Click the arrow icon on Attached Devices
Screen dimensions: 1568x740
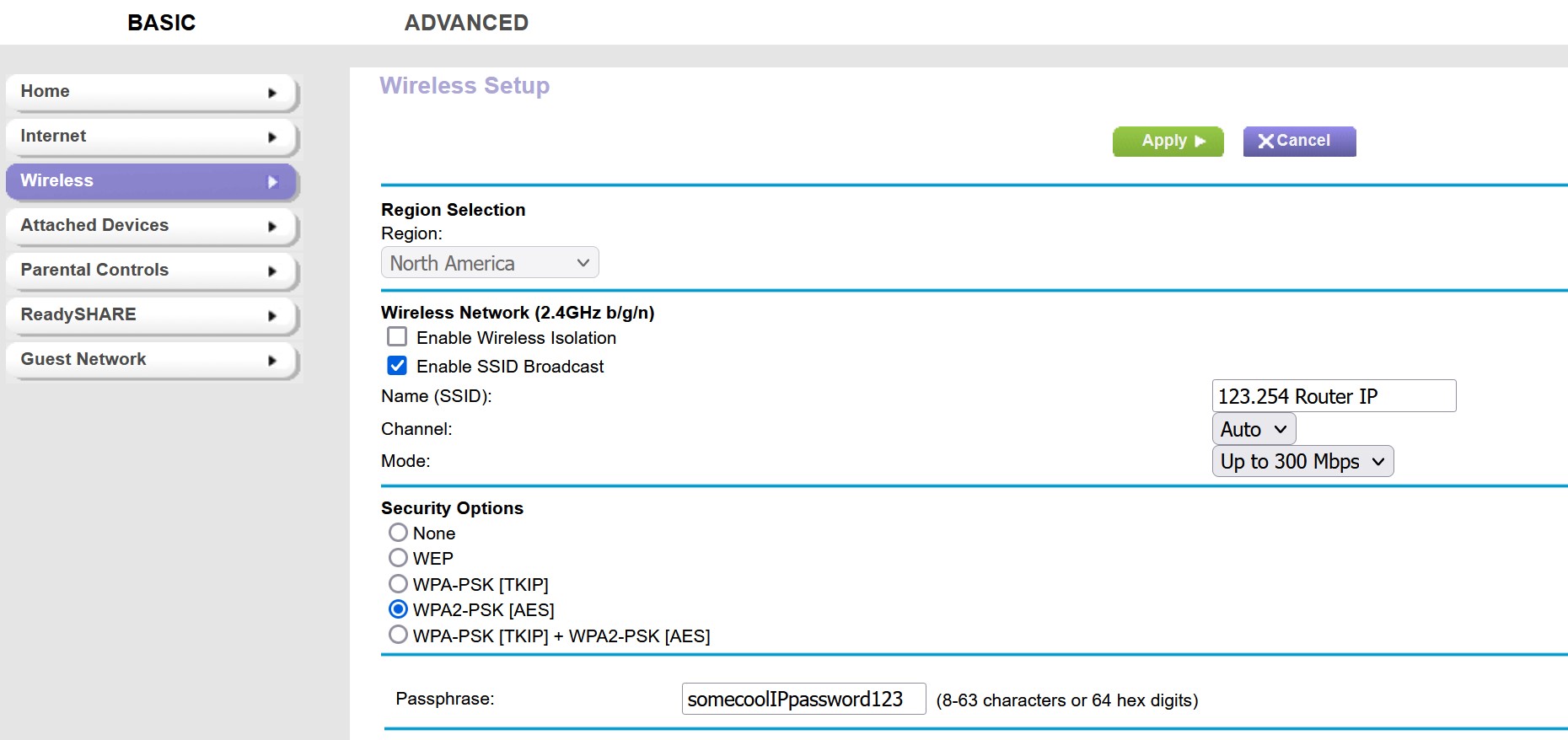click(271, 227)
